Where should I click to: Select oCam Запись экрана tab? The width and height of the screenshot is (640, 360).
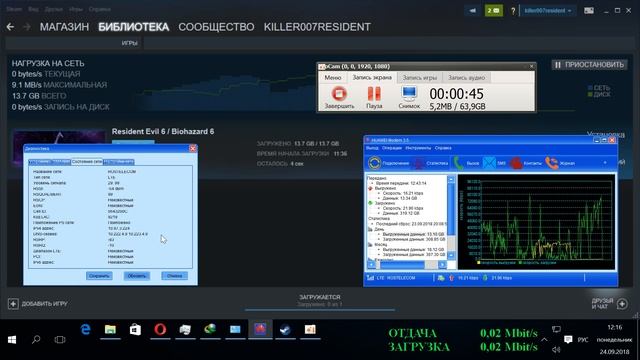click(372, 78)
